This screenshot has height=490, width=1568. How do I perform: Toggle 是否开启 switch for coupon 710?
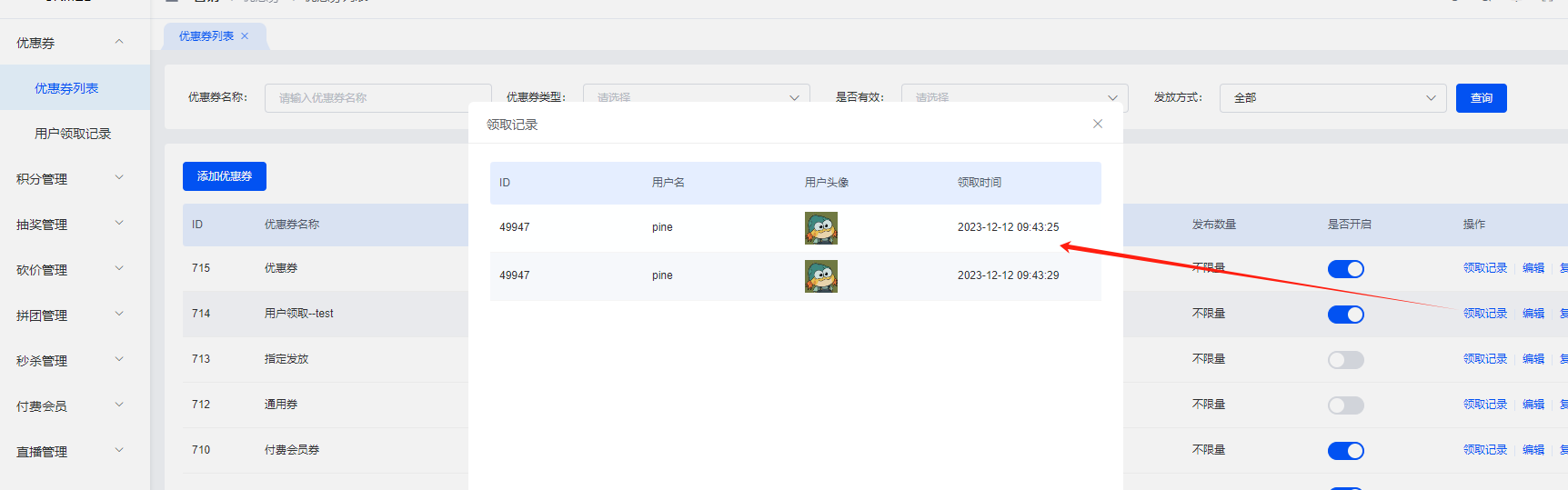coord(1345,451)
